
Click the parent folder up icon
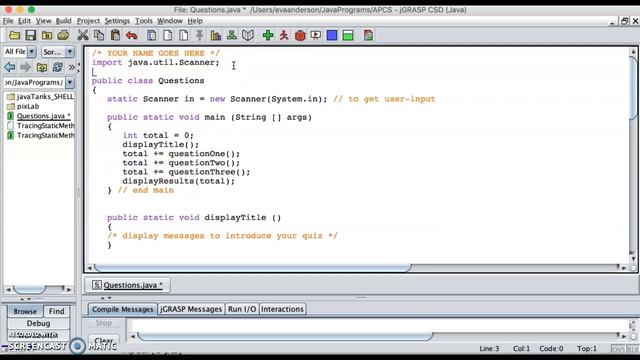(x=42, y=67)
